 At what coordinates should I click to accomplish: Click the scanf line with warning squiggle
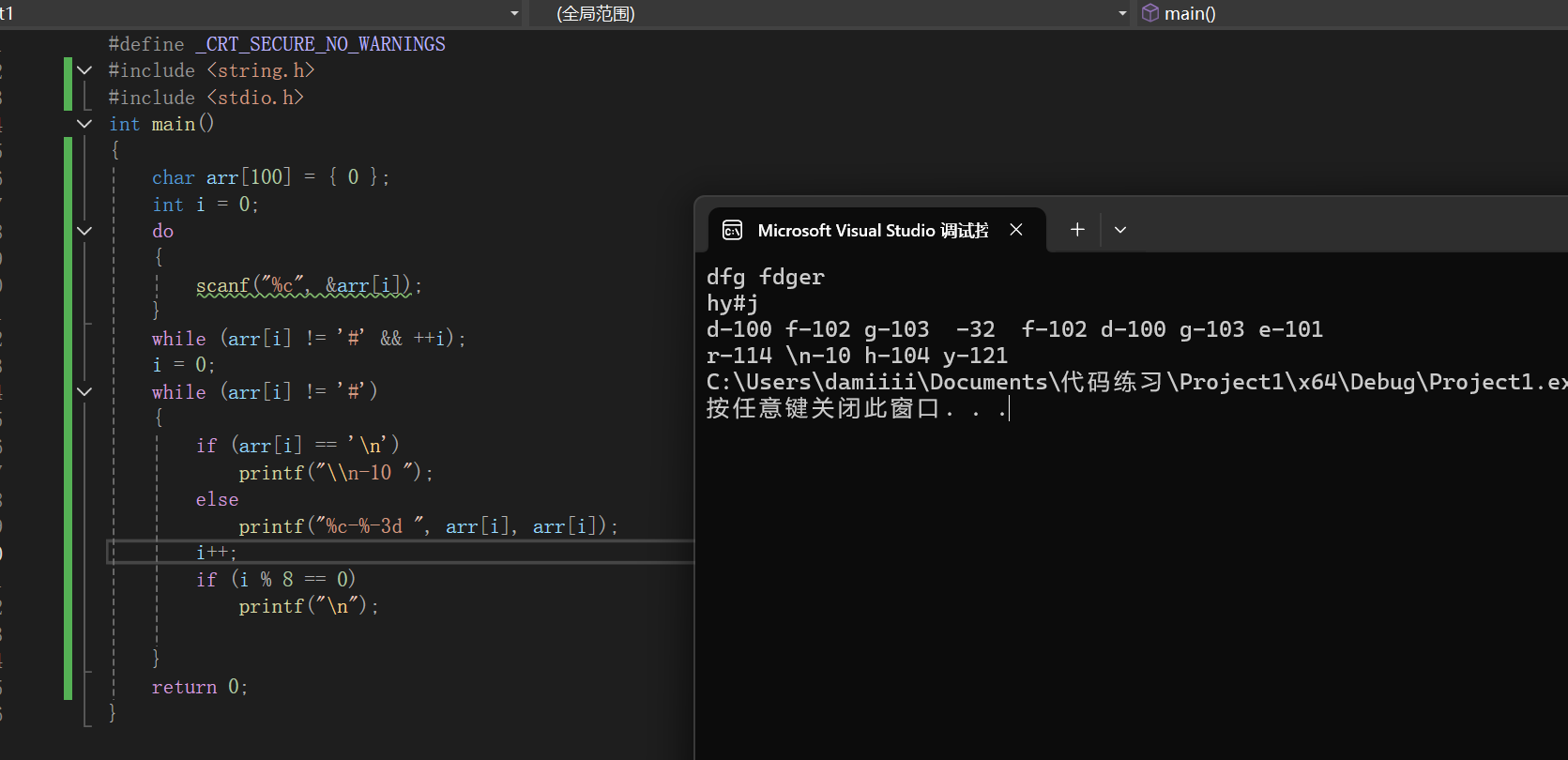pyautogui.click(x=309, y=285)
